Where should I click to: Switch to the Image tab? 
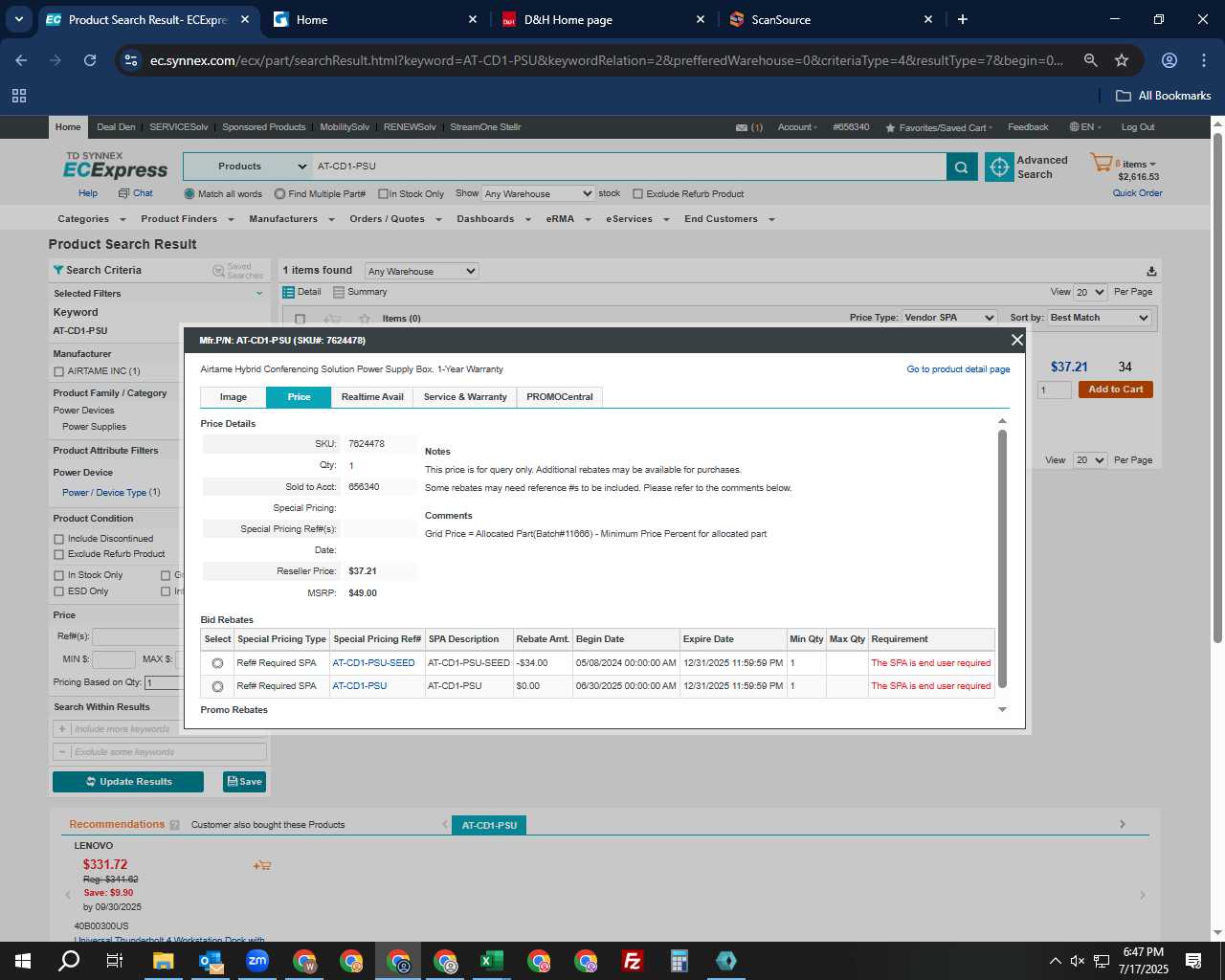pyautogui.click(x=233, y=397)
